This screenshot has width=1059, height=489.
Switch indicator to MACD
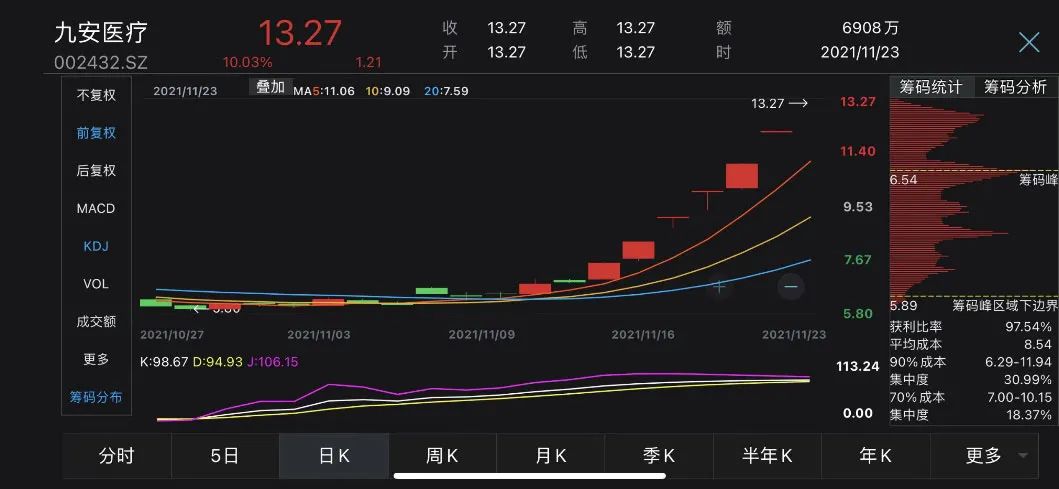tap(96, 209)
